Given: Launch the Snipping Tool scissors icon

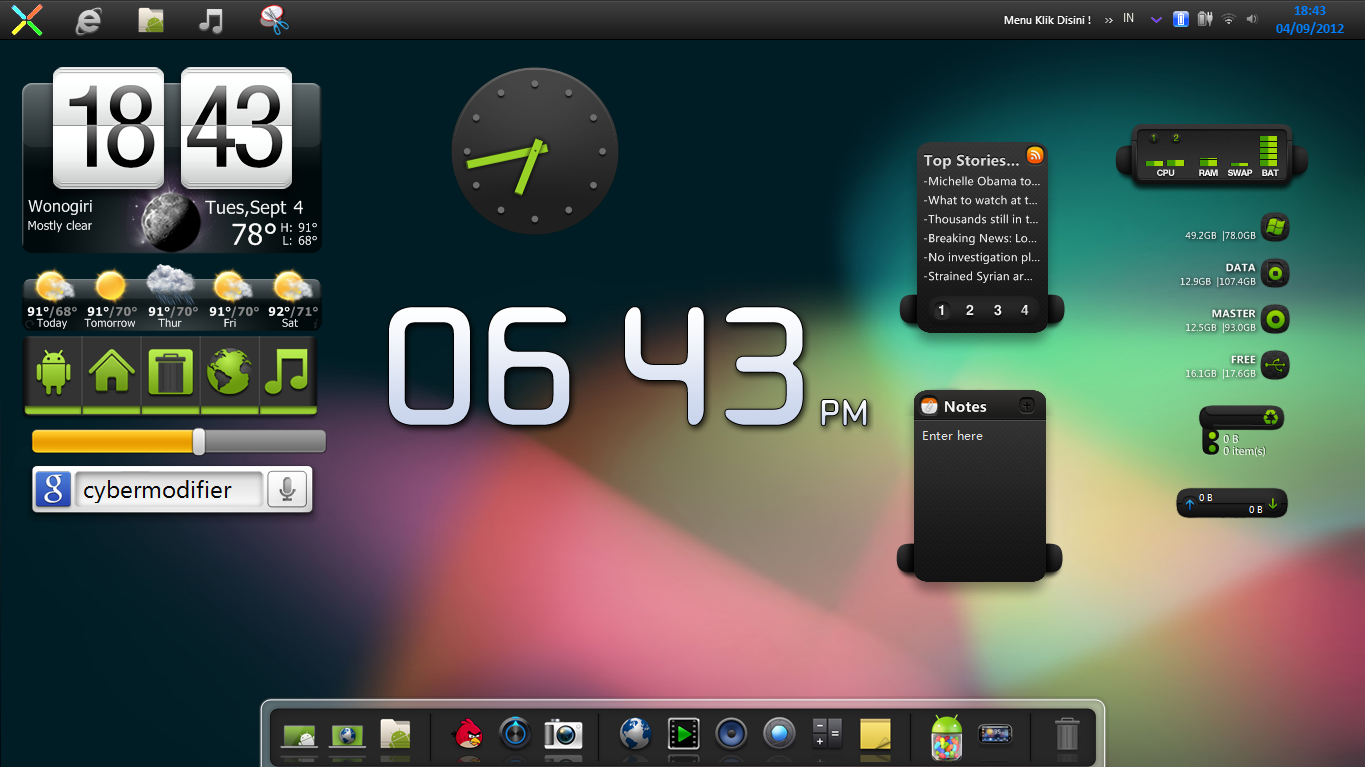Looking at the screenshot, I should (x=274, y=19).
